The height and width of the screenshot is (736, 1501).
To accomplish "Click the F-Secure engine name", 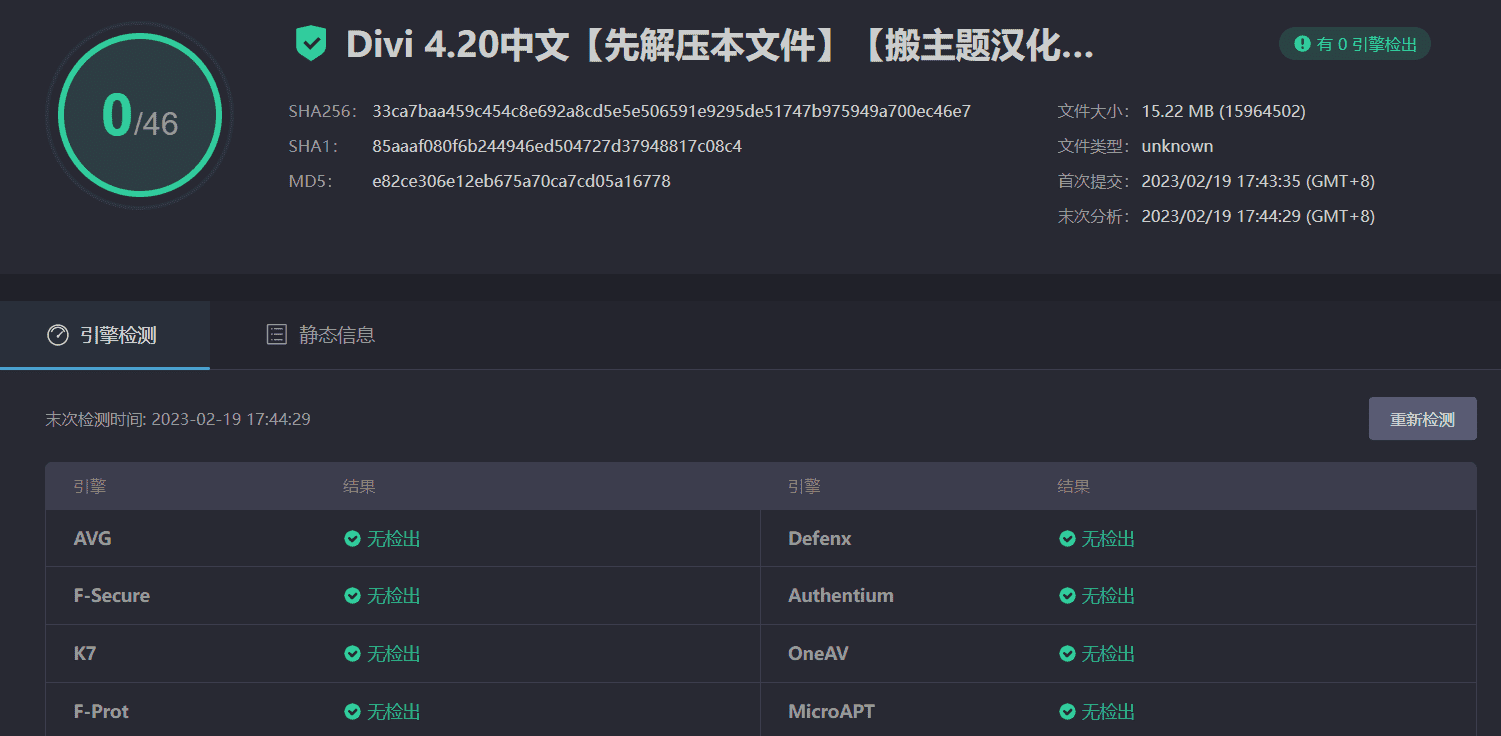I will pyautogui.click(x=112, y=596).
